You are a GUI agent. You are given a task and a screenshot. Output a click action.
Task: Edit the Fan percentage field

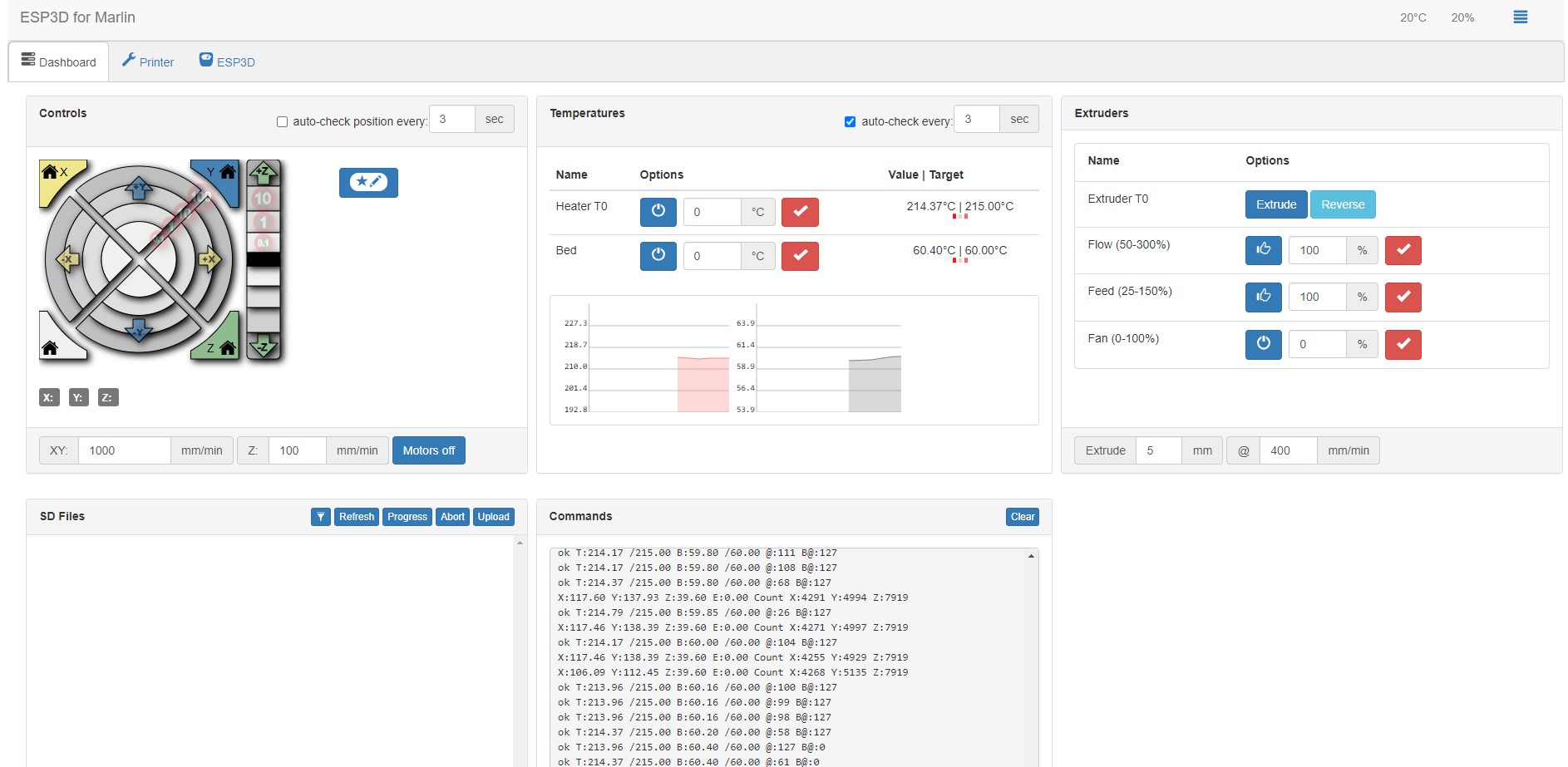click(1318, 344)
